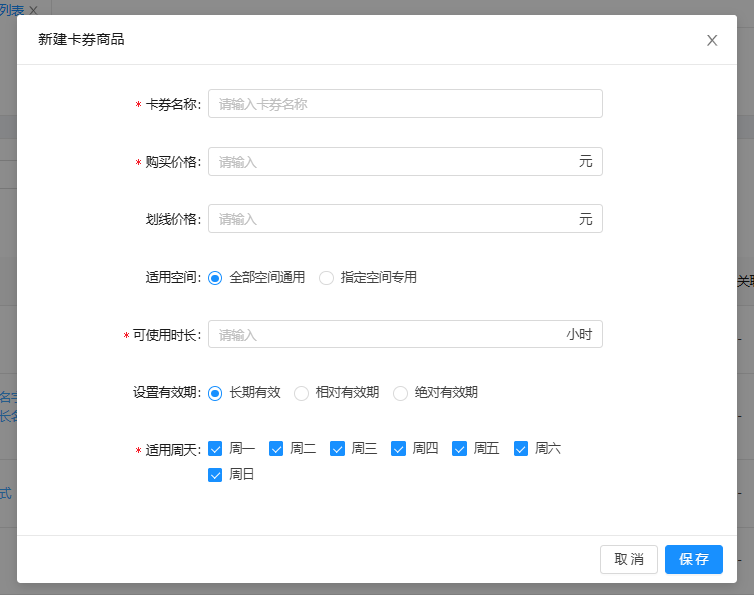Viewport: 754px width, 595px height.
Task: Choose 相对有效期 validity option
Action: point(301,393)
